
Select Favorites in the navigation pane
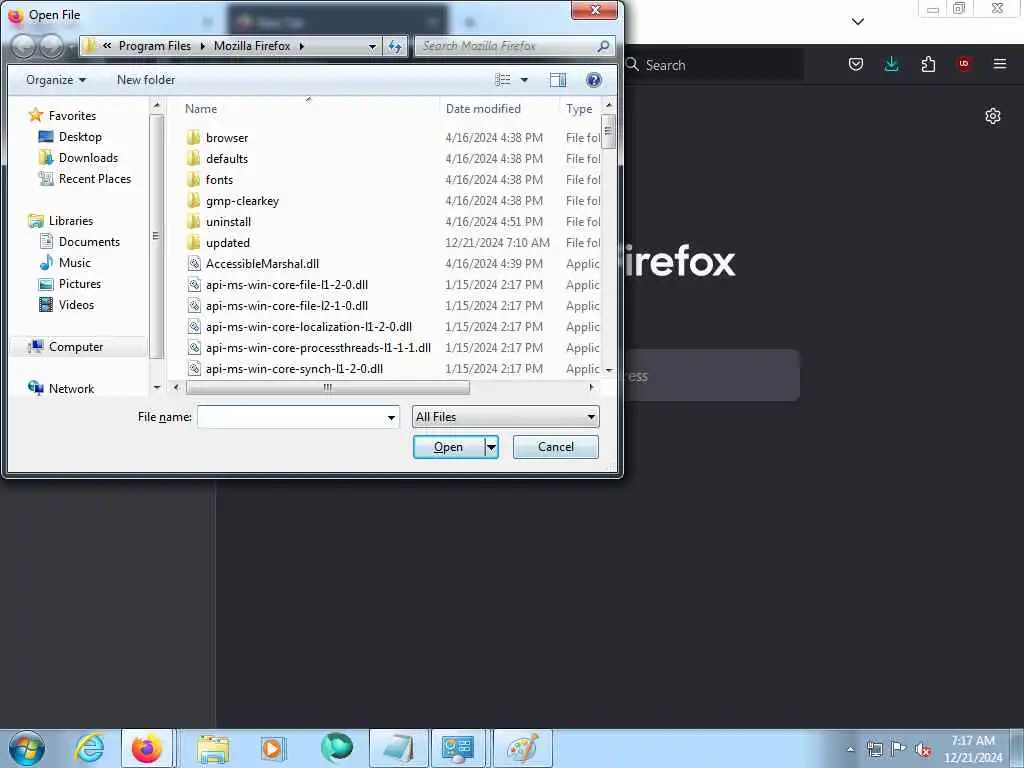[72, 116]
